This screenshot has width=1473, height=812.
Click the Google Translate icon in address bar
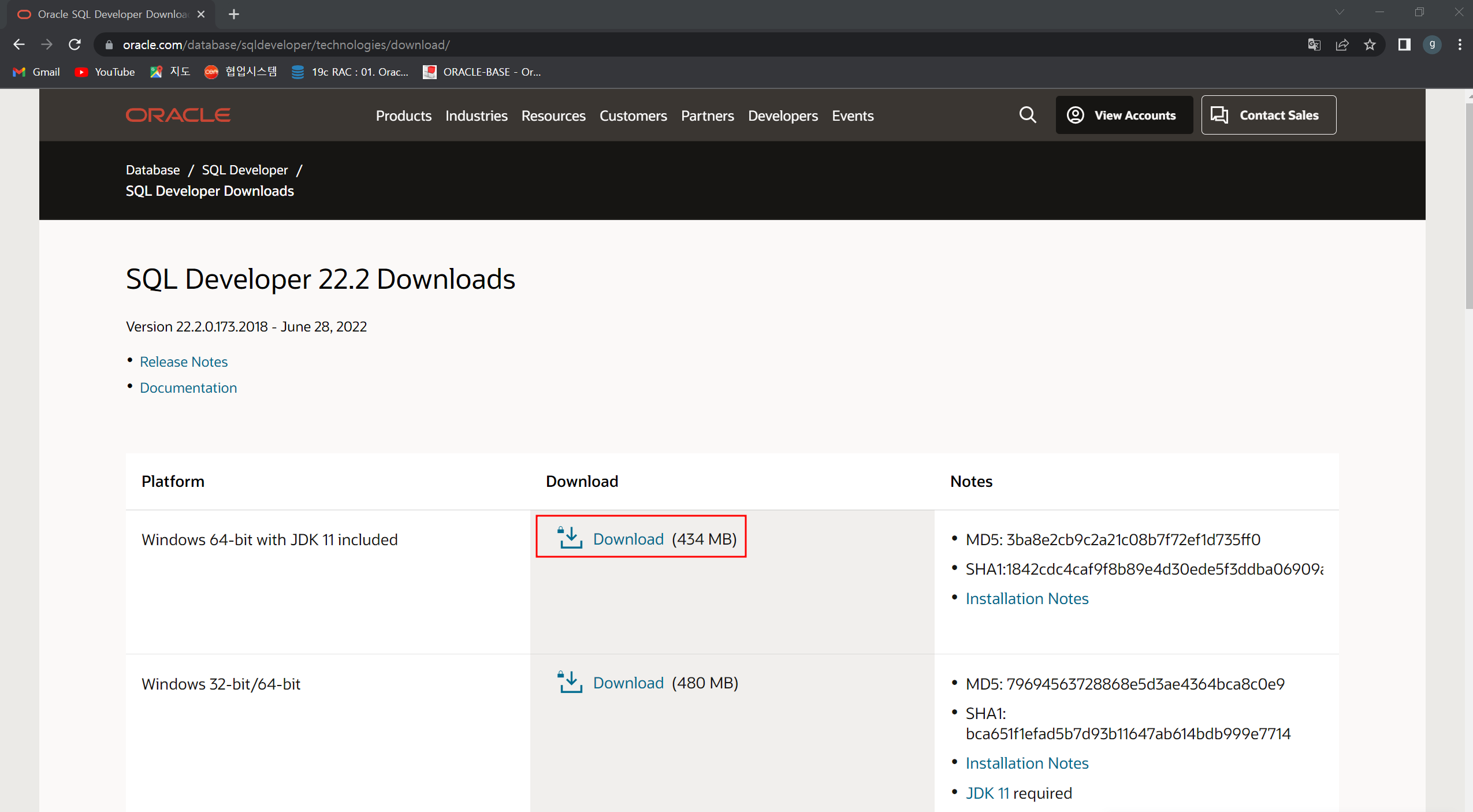click(1314, 45)
